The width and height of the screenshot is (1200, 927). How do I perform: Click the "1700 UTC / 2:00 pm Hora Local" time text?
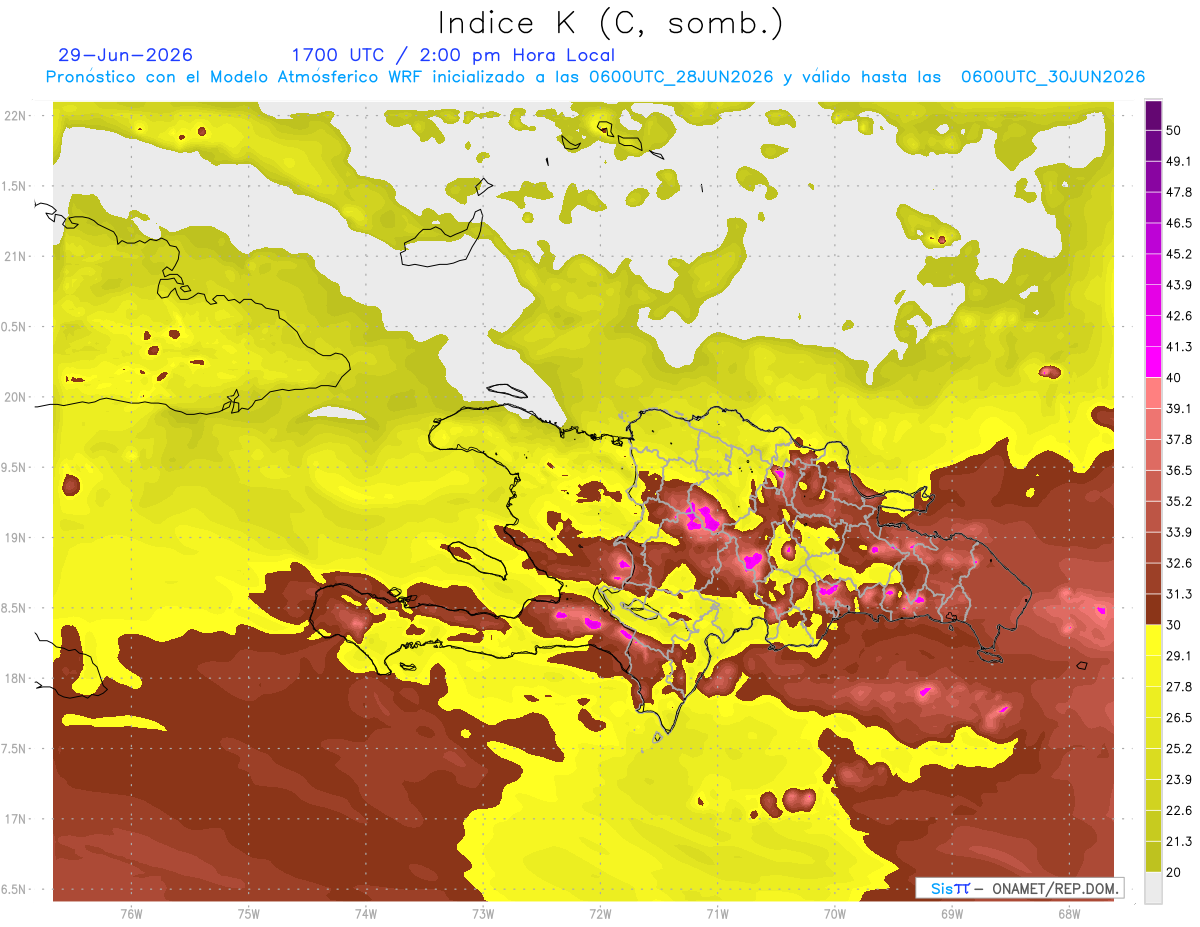point(453,55)
